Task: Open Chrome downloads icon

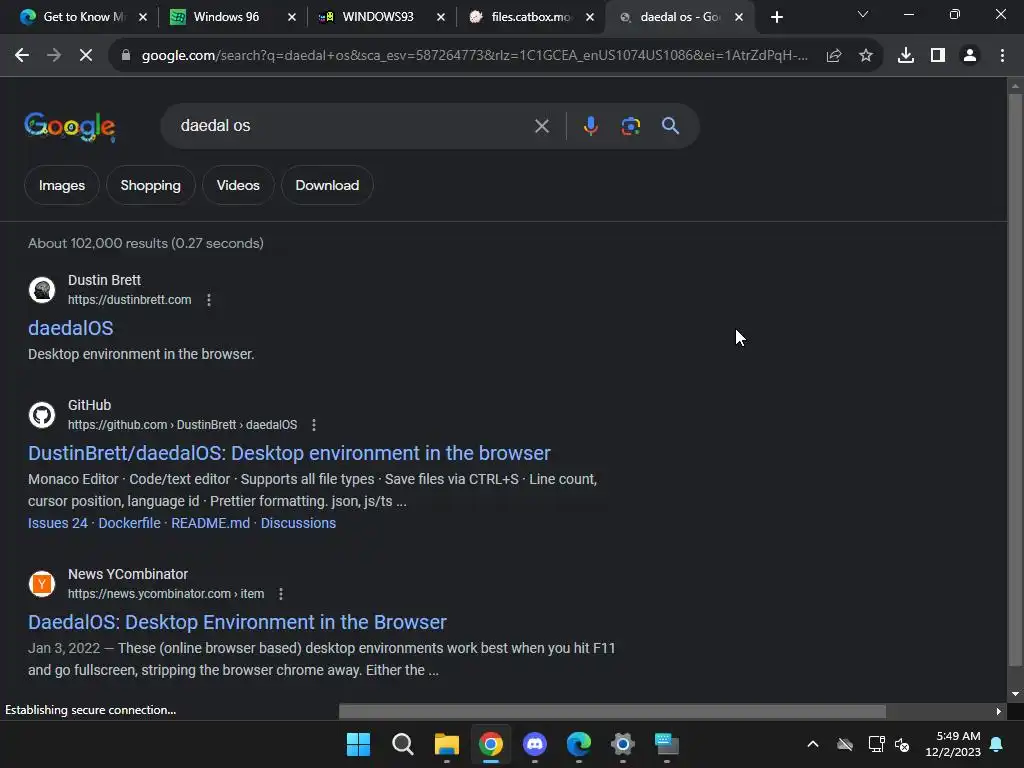Action: coord(906,56)
